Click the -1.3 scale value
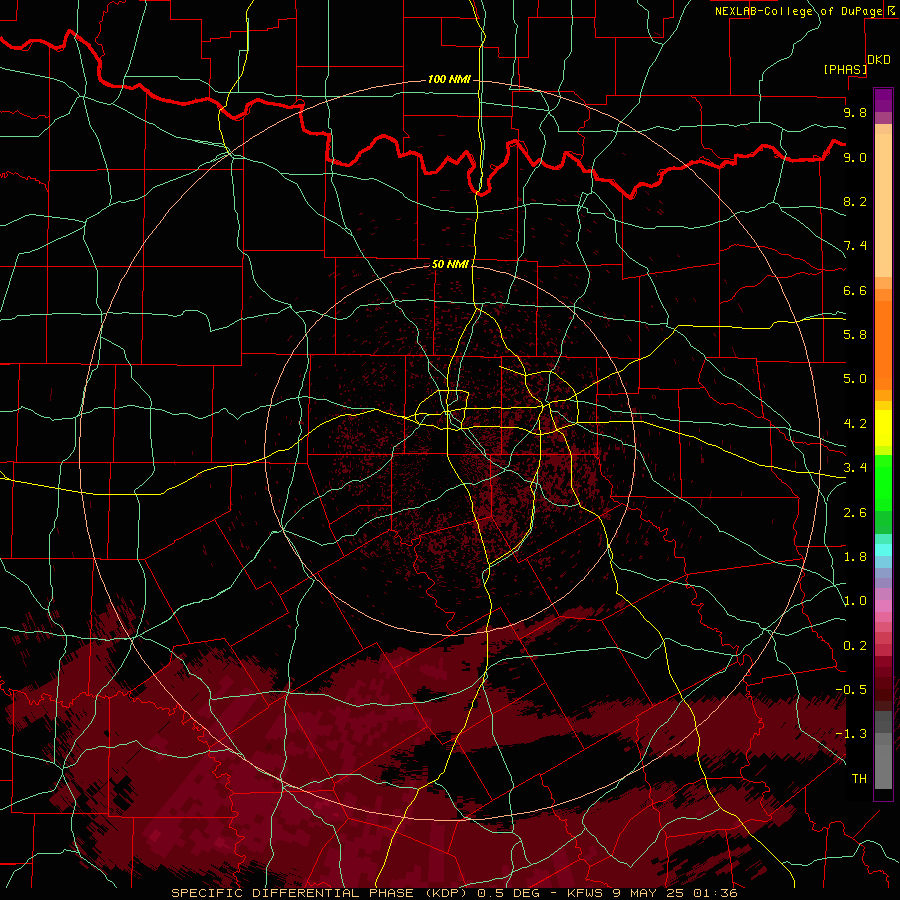Screen dimensions: 900x900 pyautogui.click(x=851, y=734)
